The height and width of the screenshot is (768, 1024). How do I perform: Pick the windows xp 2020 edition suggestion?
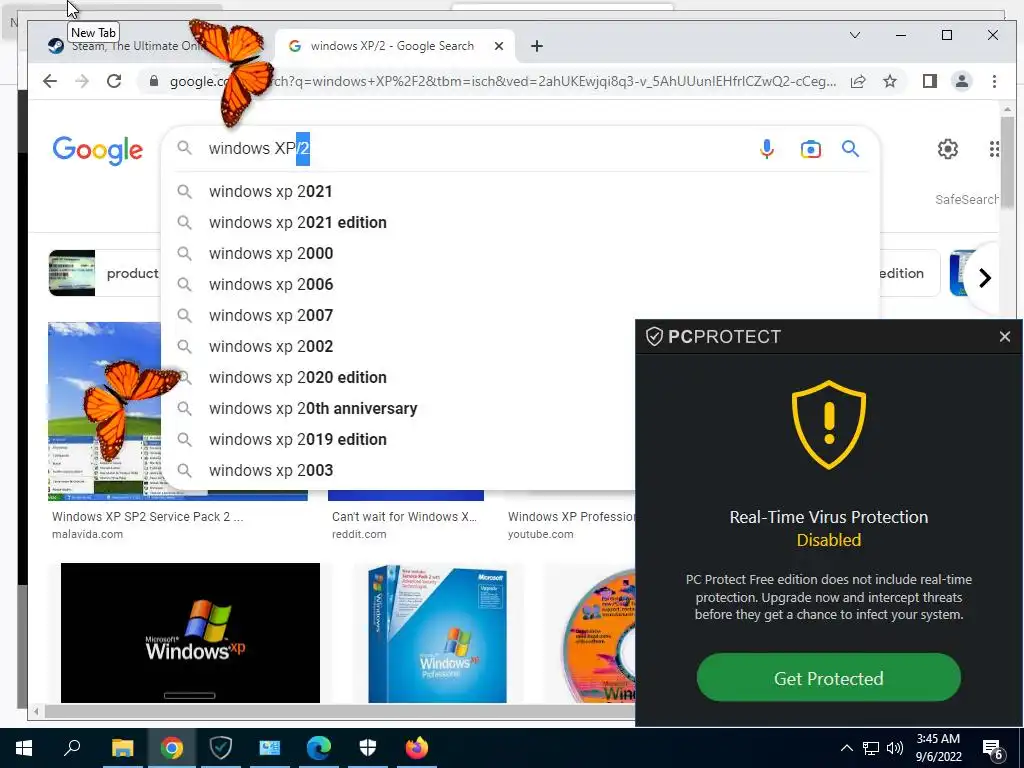[x=398, y=377]
